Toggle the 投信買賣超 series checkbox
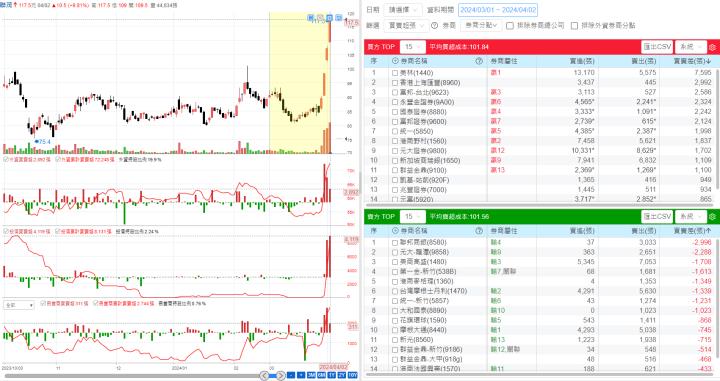This screenshot has width=720, height=381. [x=6, y=231]
